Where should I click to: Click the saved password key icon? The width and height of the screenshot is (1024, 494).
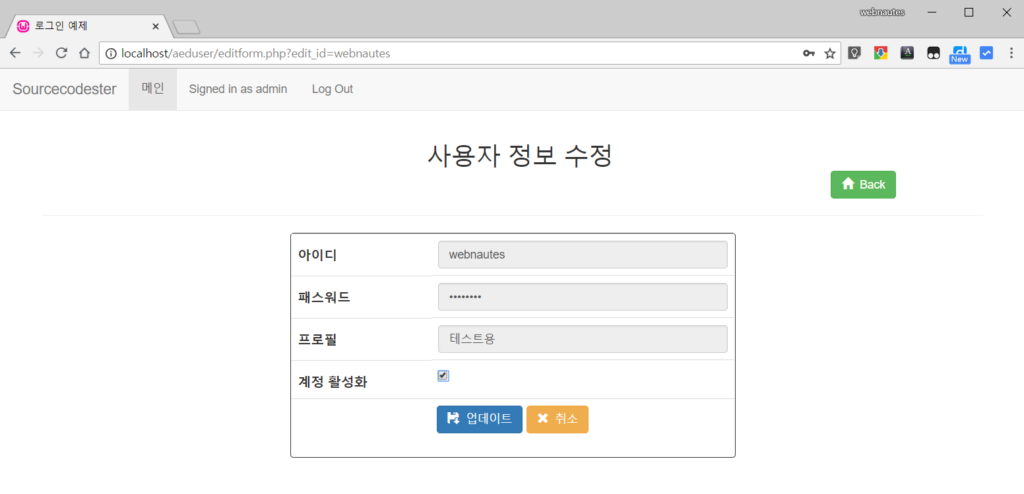pyautogui.click(x=808, y=53)
